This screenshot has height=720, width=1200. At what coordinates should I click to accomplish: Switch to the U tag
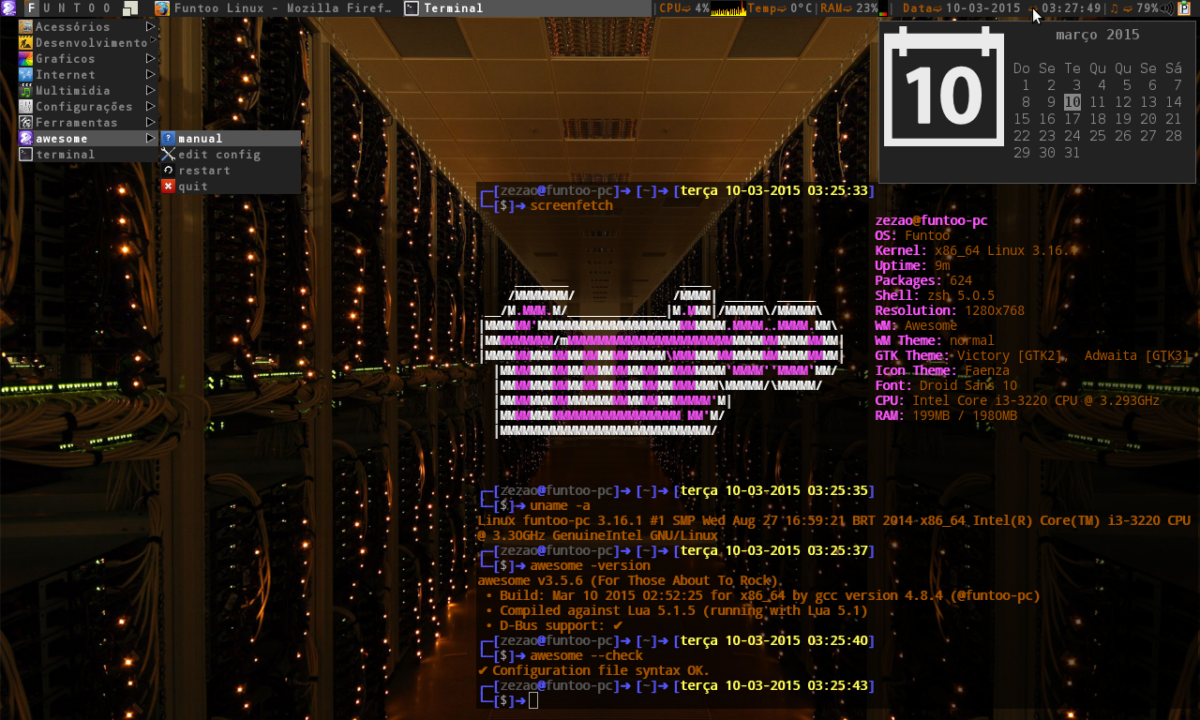click(x=48, y=8)
